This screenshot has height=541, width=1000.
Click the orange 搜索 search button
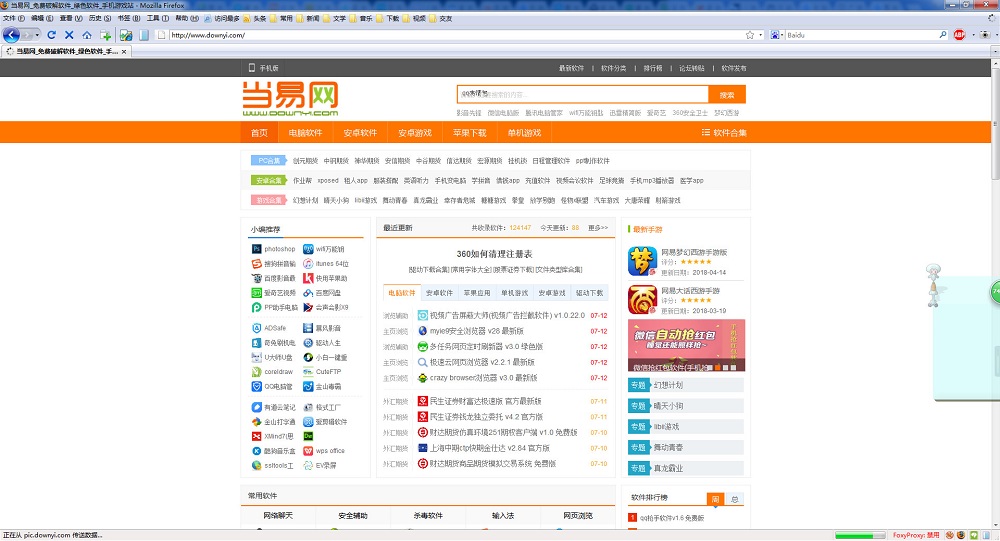pos(726,95)
